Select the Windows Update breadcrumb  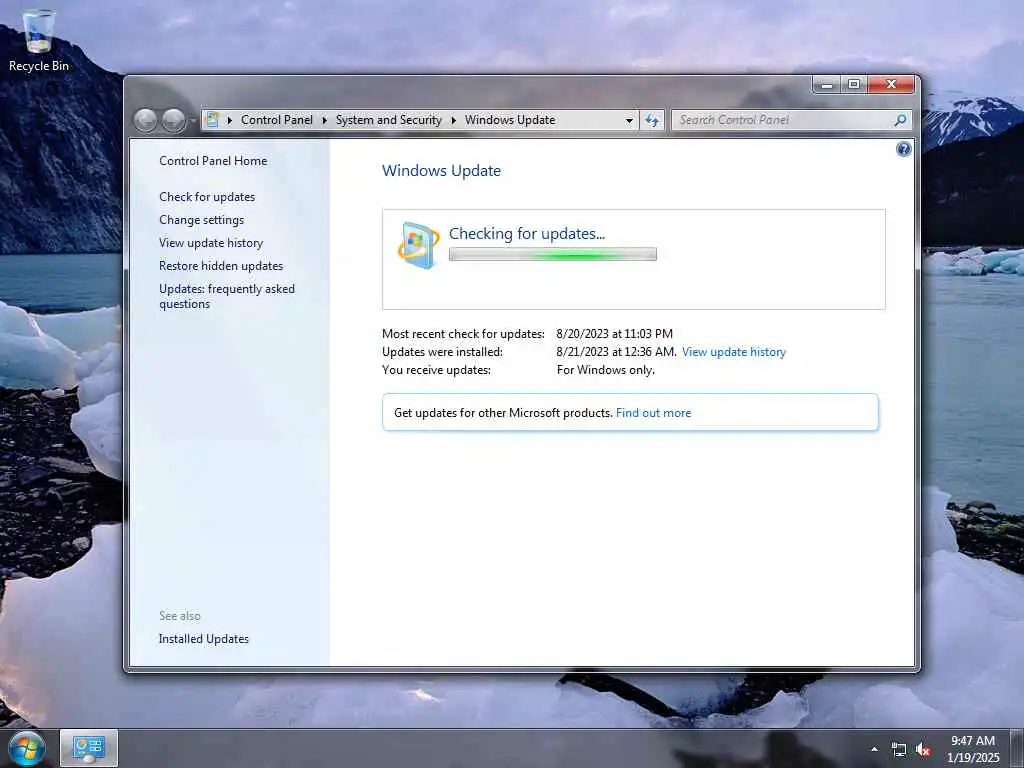point(510,120)
